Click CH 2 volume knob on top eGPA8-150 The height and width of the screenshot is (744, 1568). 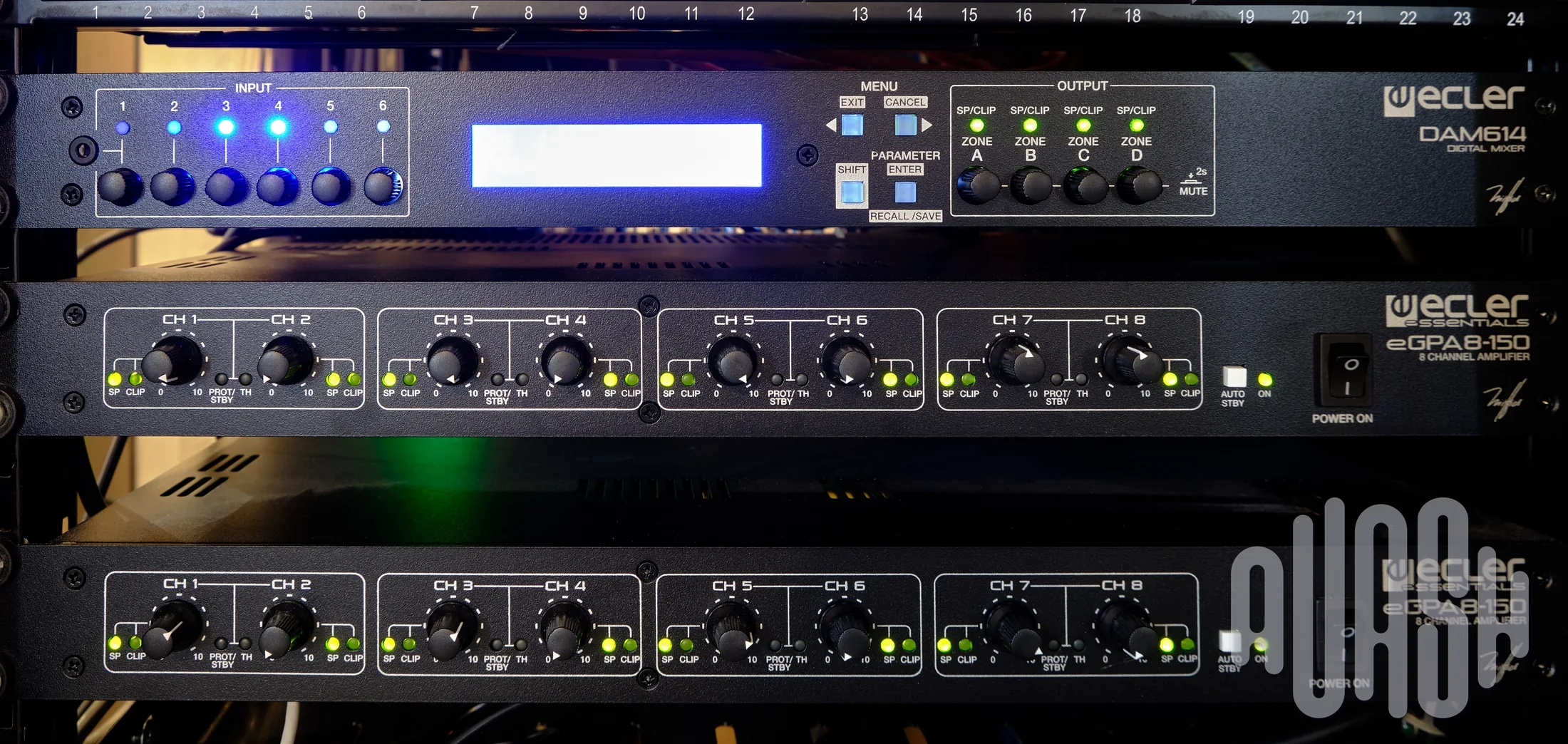tap(286, 361)
